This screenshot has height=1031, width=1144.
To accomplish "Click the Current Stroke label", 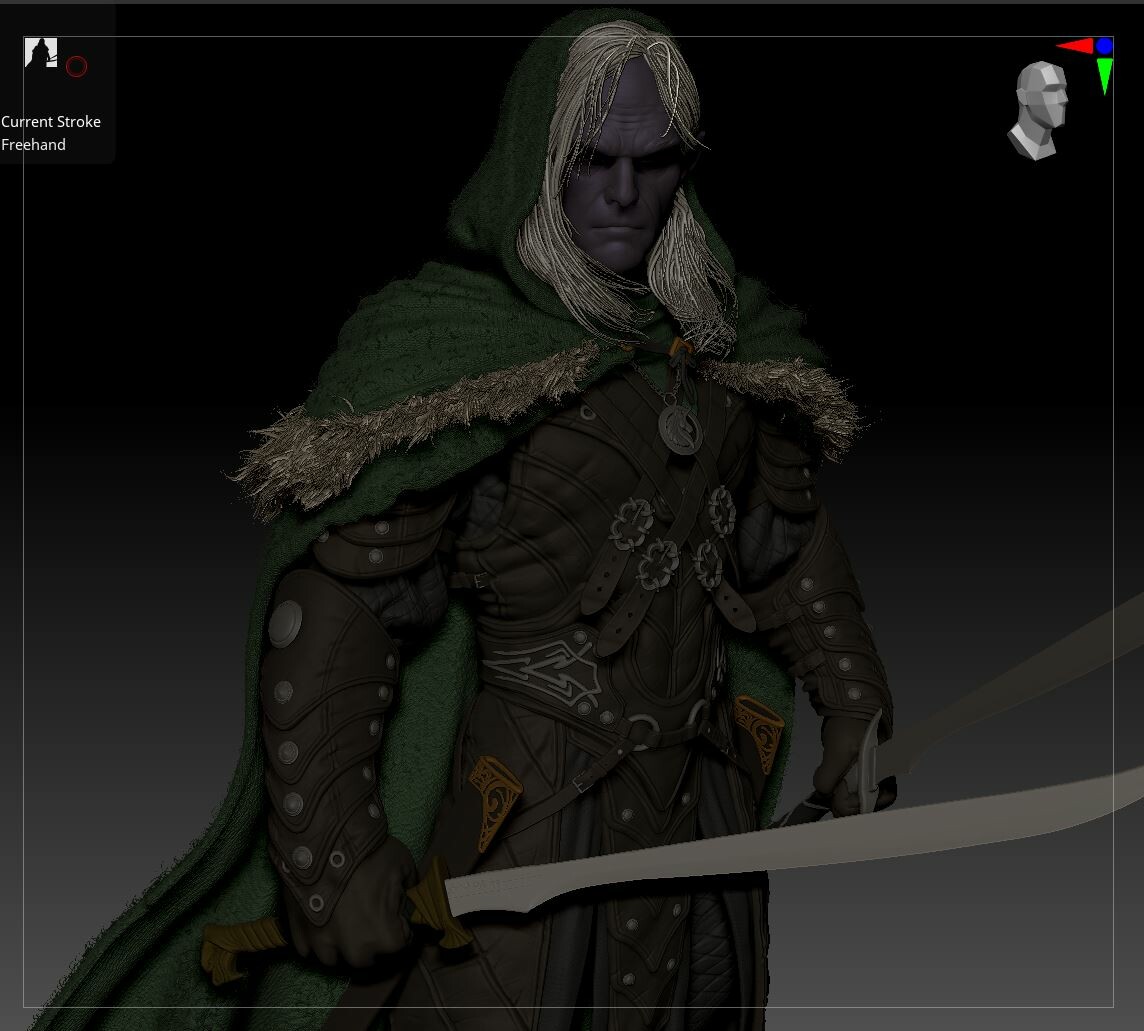I will tap(51, 122).
